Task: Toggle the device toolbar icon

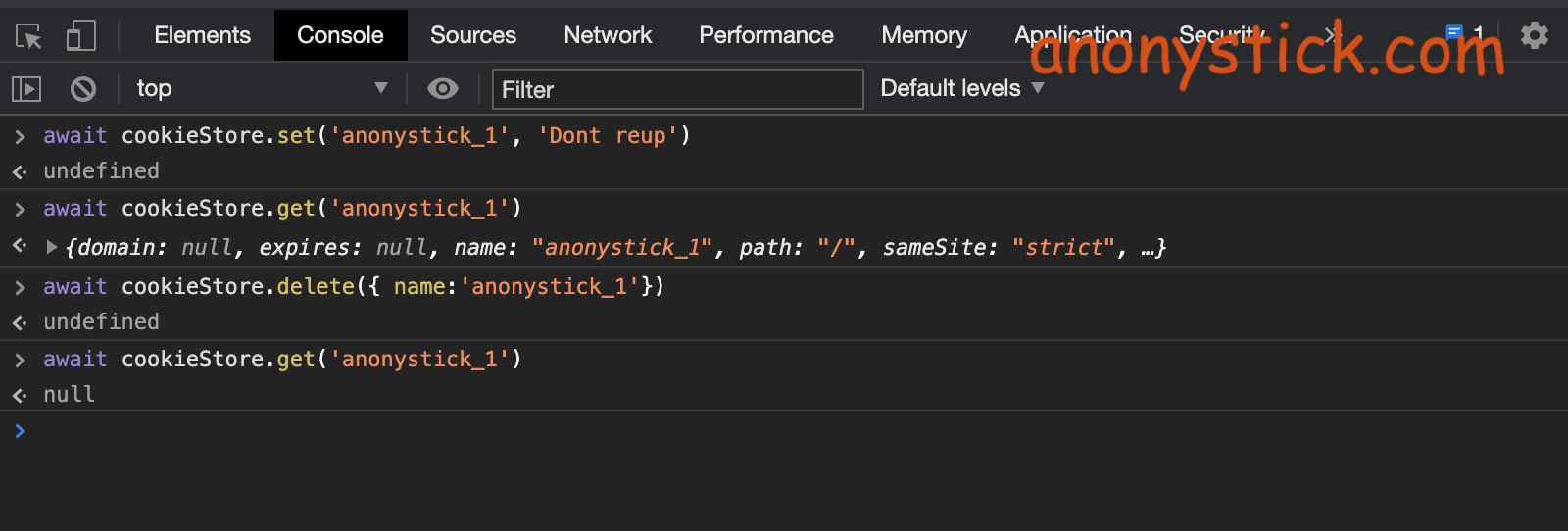Action: point(80,36)
